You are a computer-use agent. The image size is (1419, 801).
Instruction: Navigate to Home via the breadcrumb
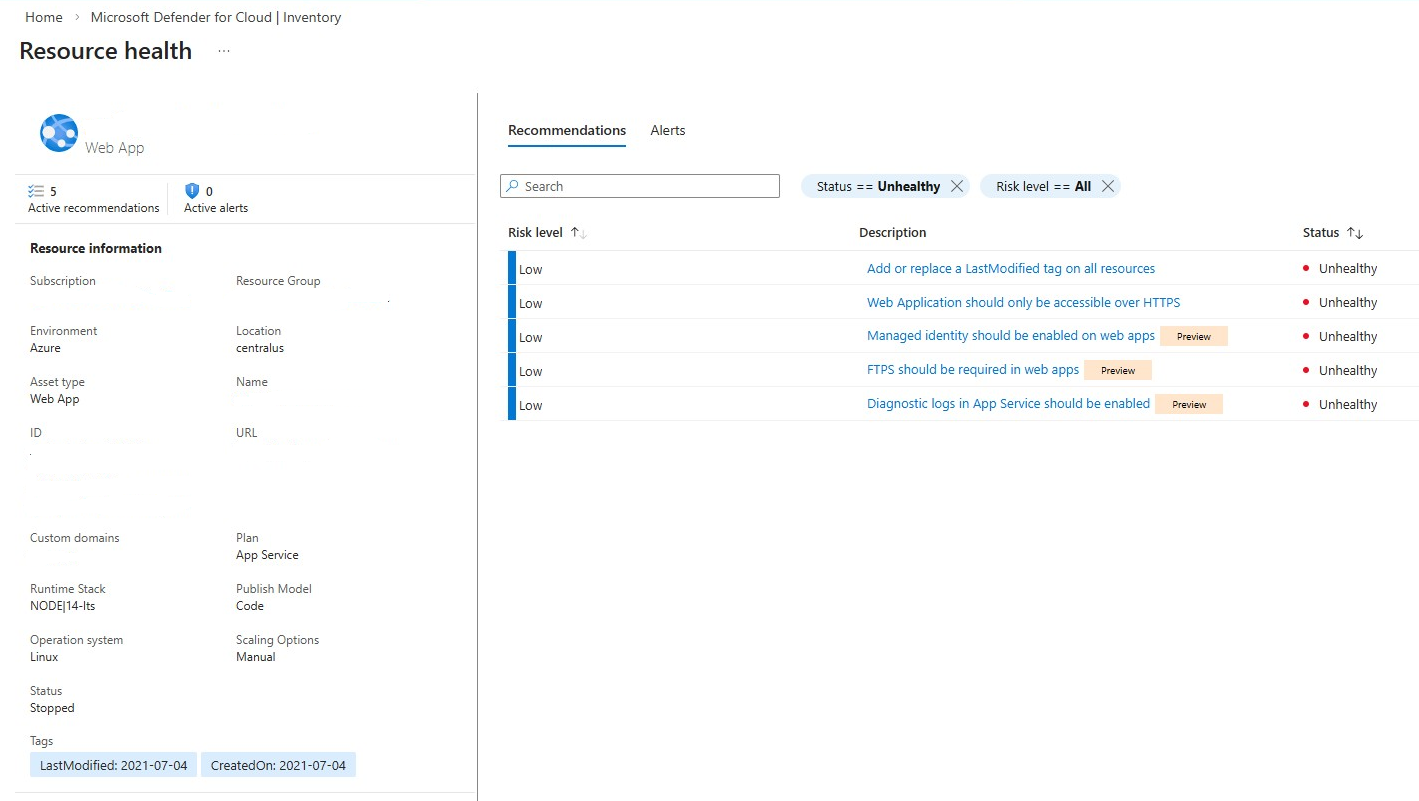pos(43,16)
